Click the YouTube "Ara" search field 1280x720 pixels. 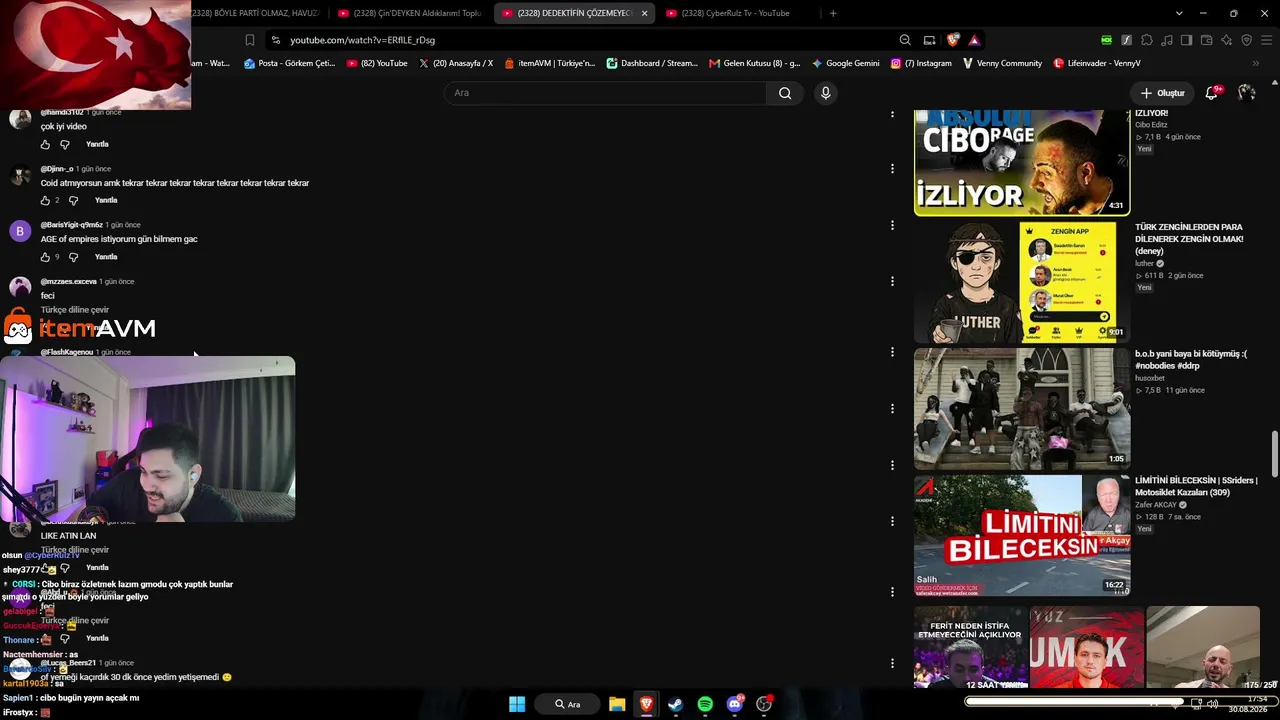tap(605, 93)
